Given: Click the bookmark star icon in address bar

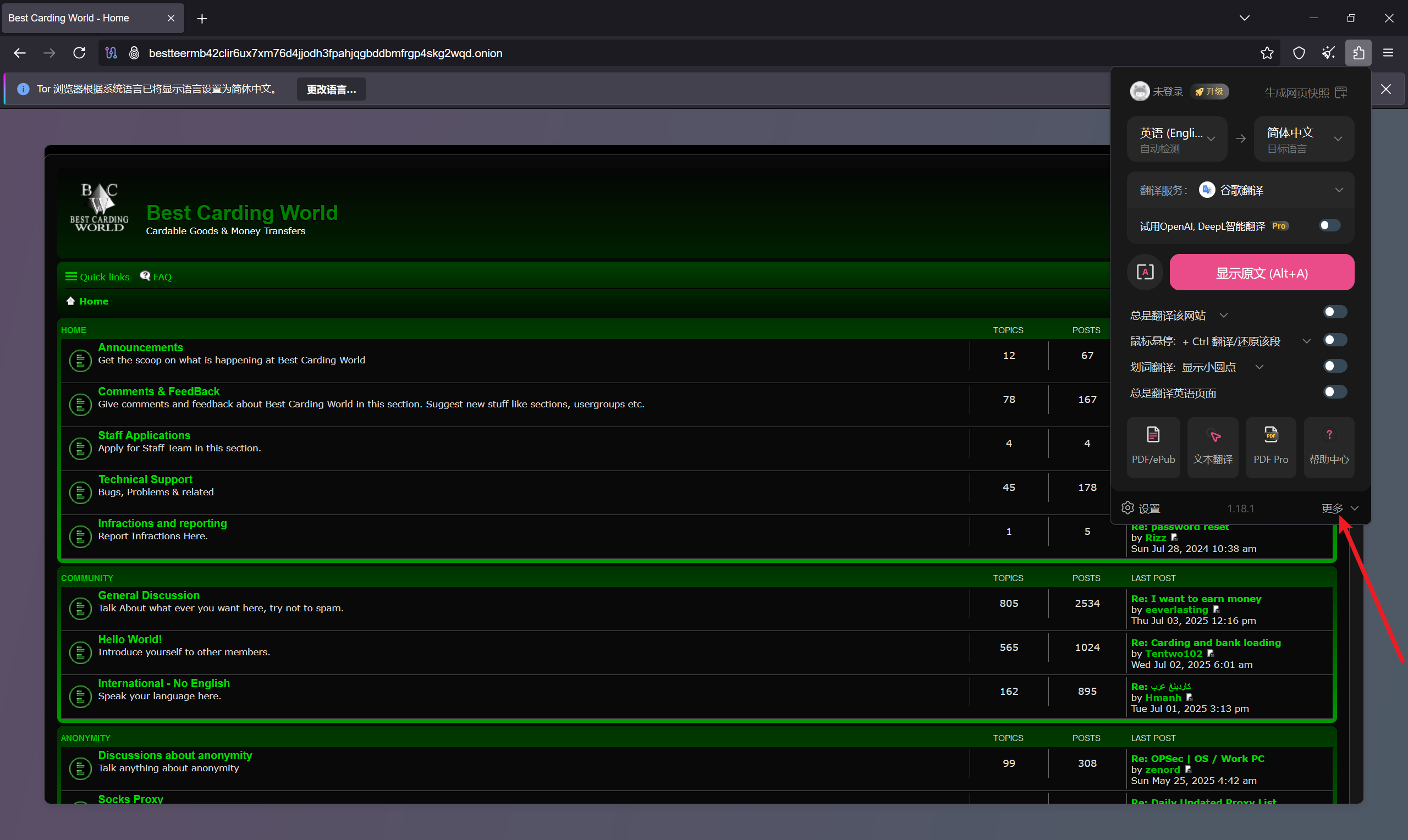Looking at the screenshot, I should (x=1267, y=53).
